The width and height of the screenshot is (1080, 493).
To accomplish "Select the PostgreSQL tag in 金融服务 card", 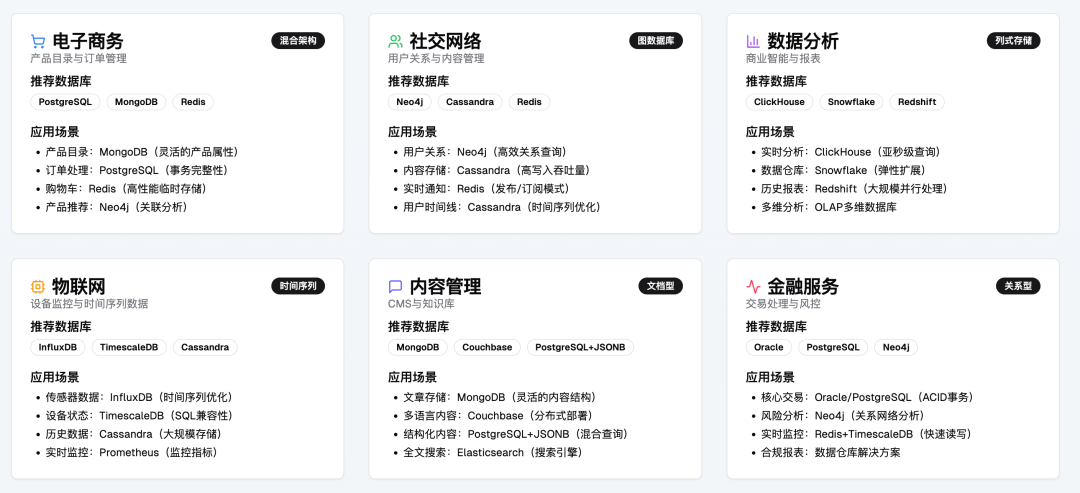I will (833, 347).
